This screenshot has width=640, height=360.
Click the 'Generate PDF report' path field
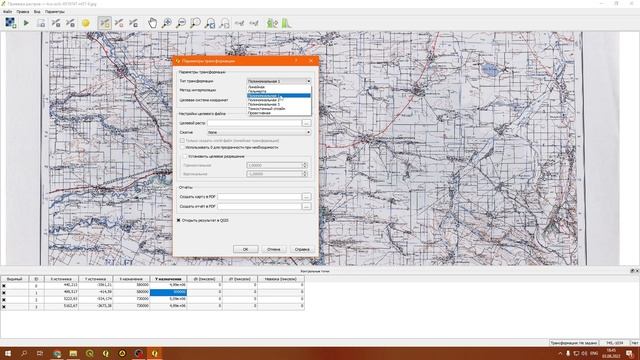click(x=259, y=207)
